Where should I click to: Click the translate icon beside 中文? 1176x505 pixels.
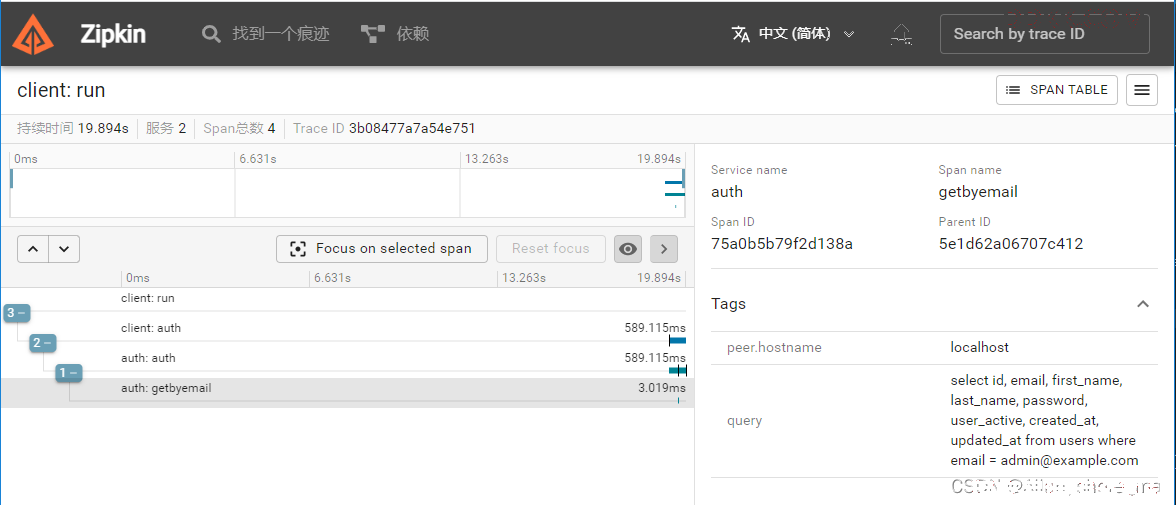click(741, 34)
